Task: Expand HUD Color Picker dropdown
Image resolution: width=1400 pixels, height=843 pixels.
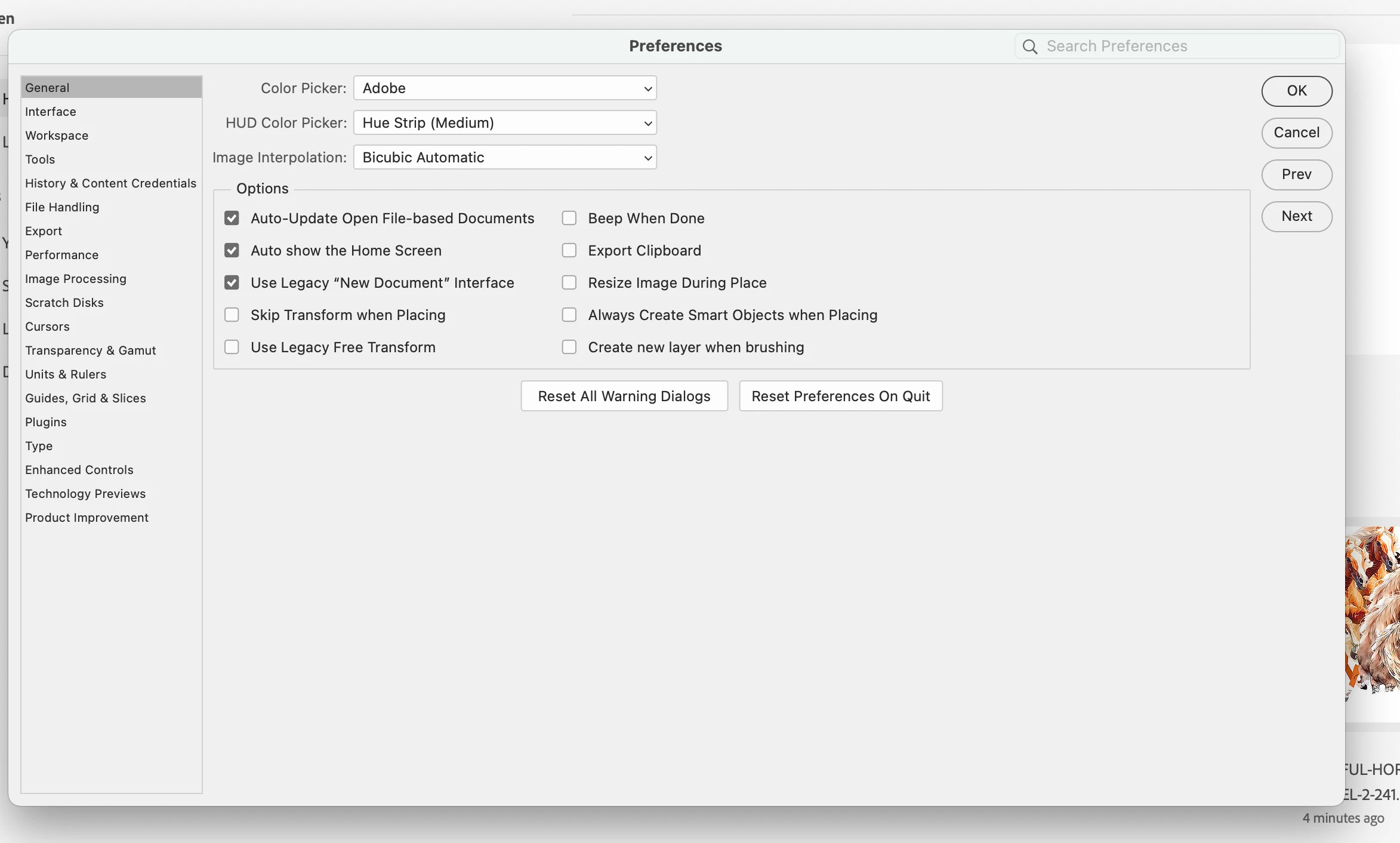Action: click(505, 123)
